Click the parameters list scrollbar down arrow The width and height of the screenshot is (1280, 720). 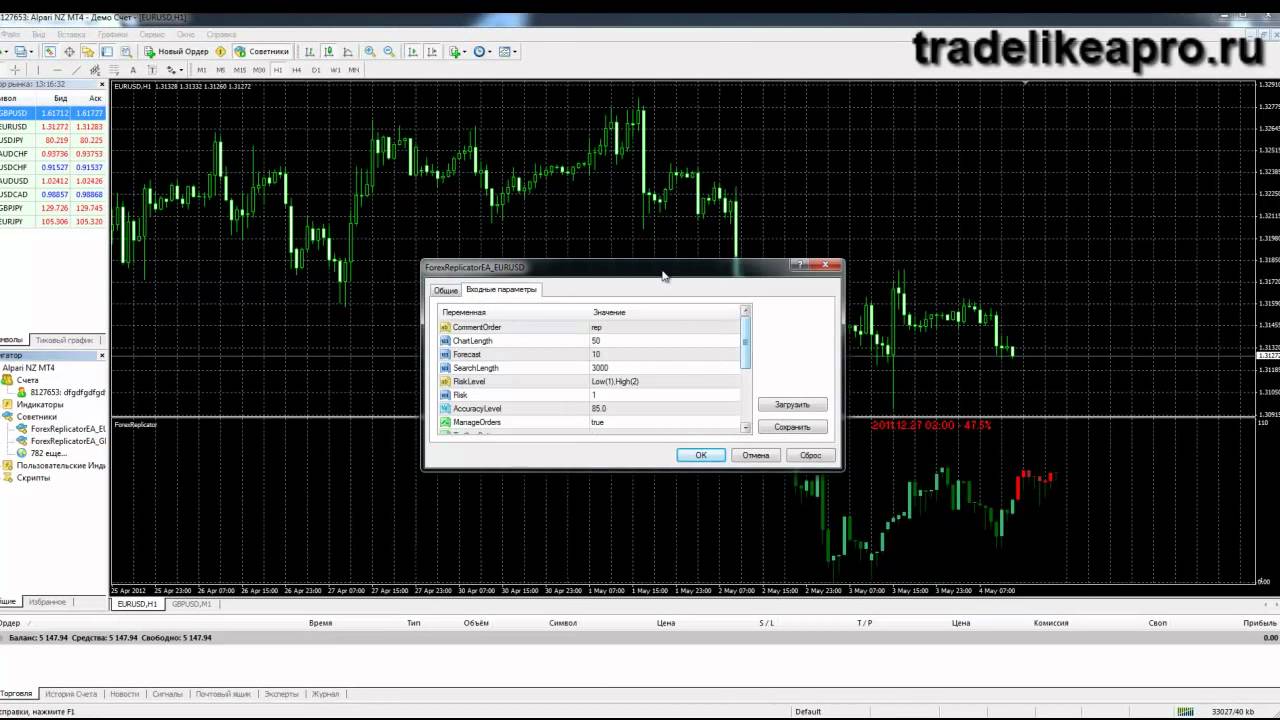click(746, 427)
